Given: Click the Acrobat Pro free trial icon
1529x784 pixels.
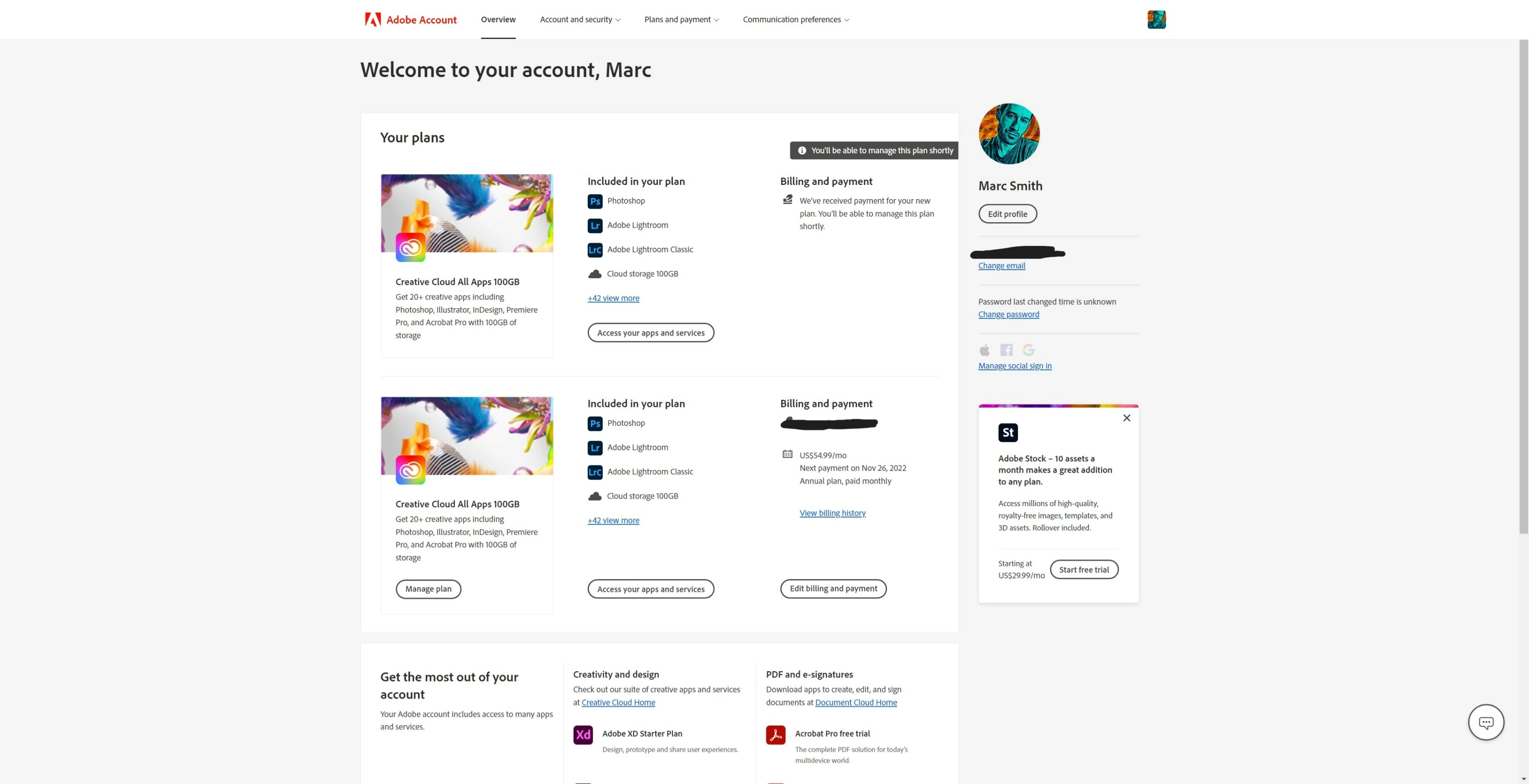Looking at the screenshot, I should click(776, 735).
